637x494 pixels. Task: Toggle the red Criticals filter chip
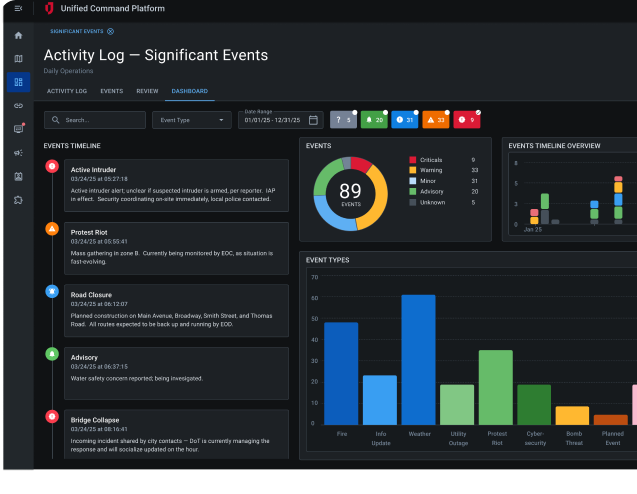pos(466,120)
